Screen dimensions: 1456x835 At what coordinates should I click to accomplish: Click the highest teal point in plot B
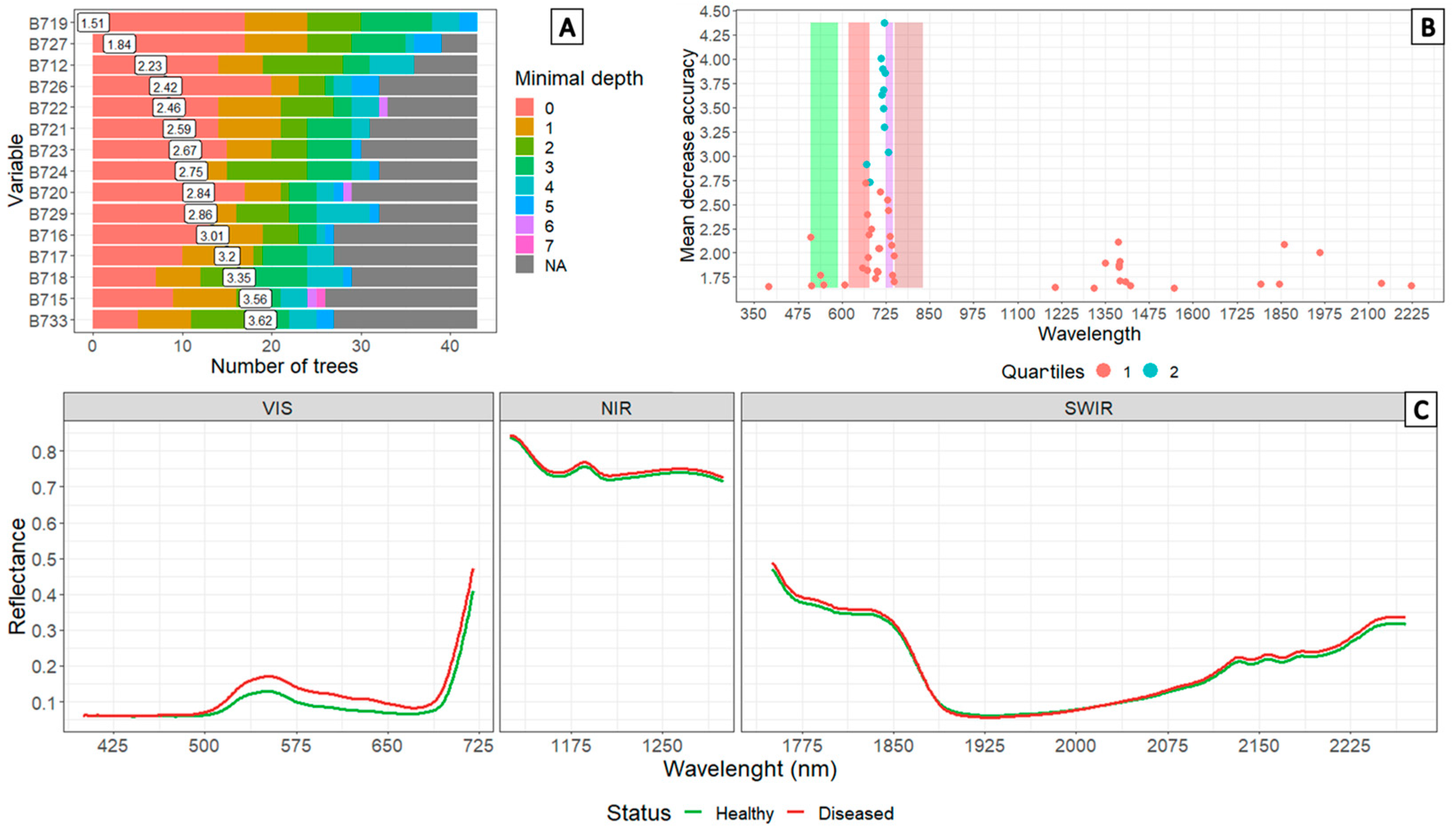click(x=885, y=23)
